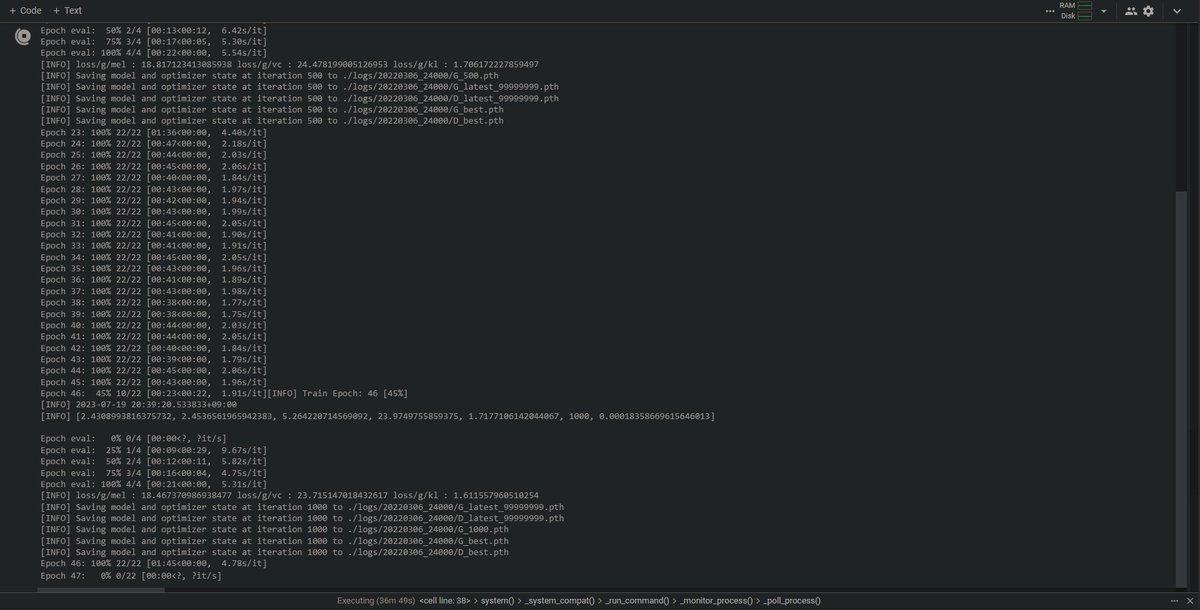The image size is (1200, 610).
Task: Open the runtime connection options dropdown arrow
Action: [x=1103, y=11]
